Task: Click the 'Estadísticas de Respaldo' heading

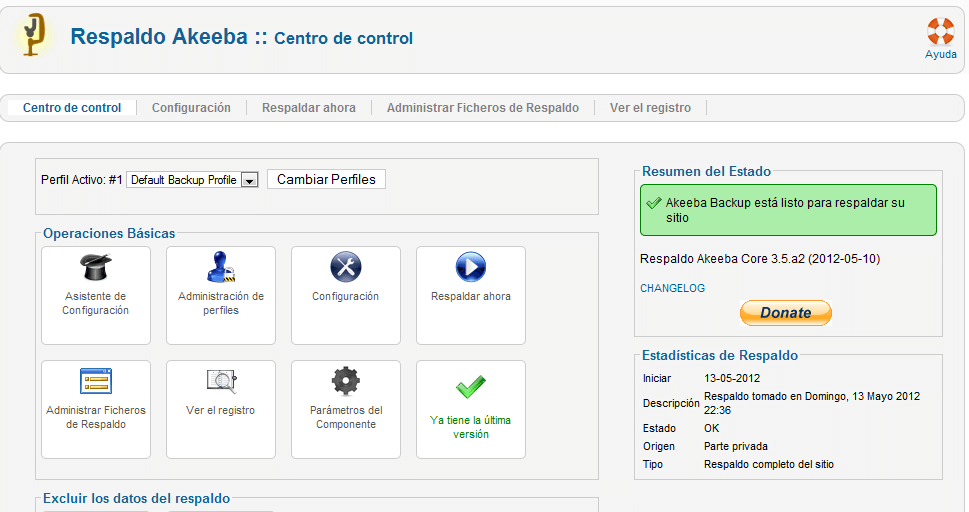Action: tap(720, 356)
